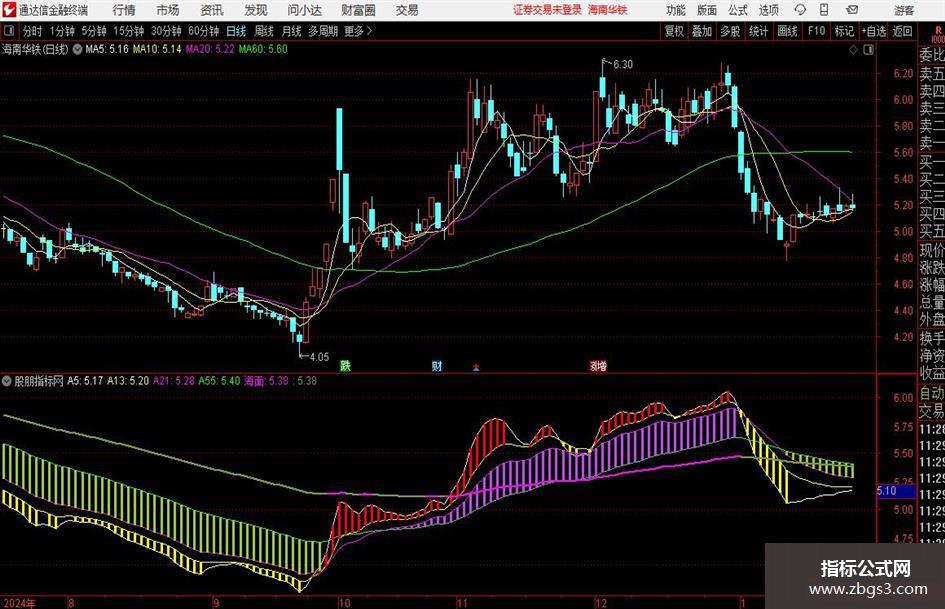The width and height of the screenshot is (945, 609).
Task: Open the mobile phone icon
Action: click(824, 10)
